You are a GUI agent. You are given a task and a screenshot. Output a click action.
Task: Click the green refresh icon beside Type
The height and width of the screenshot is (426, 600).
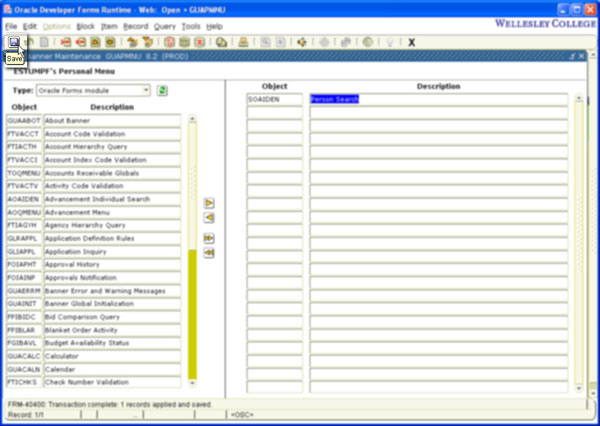click(x=162, y=91)
